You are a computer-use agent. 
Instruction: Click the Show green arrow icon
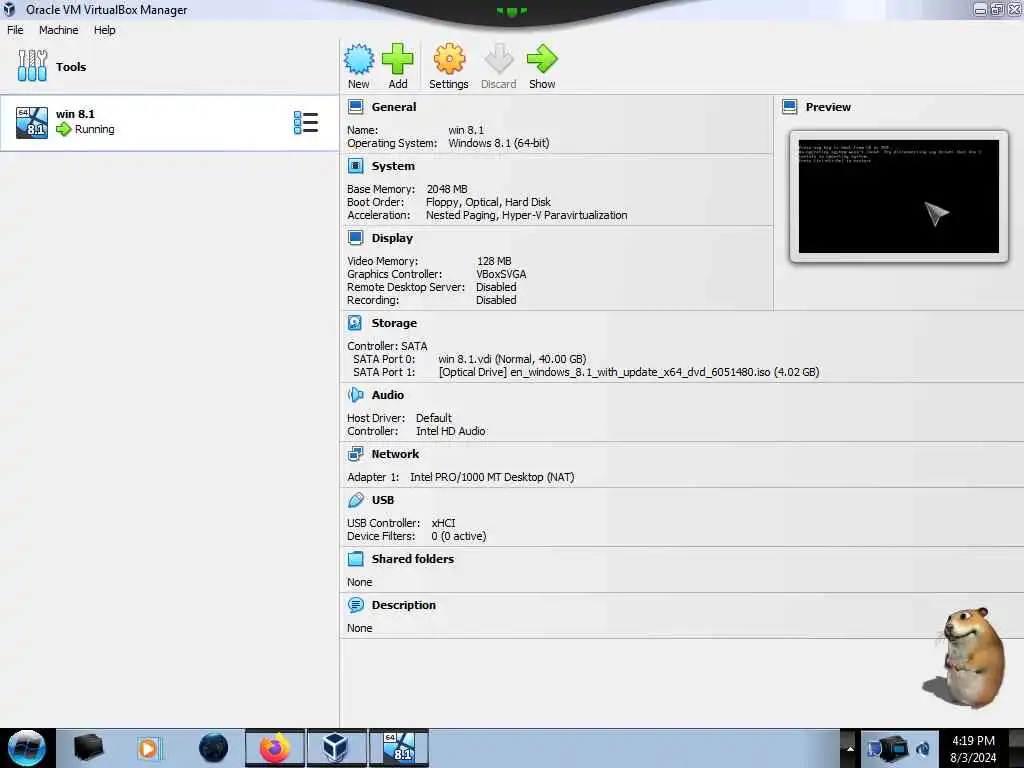click(x=542, y=59)
